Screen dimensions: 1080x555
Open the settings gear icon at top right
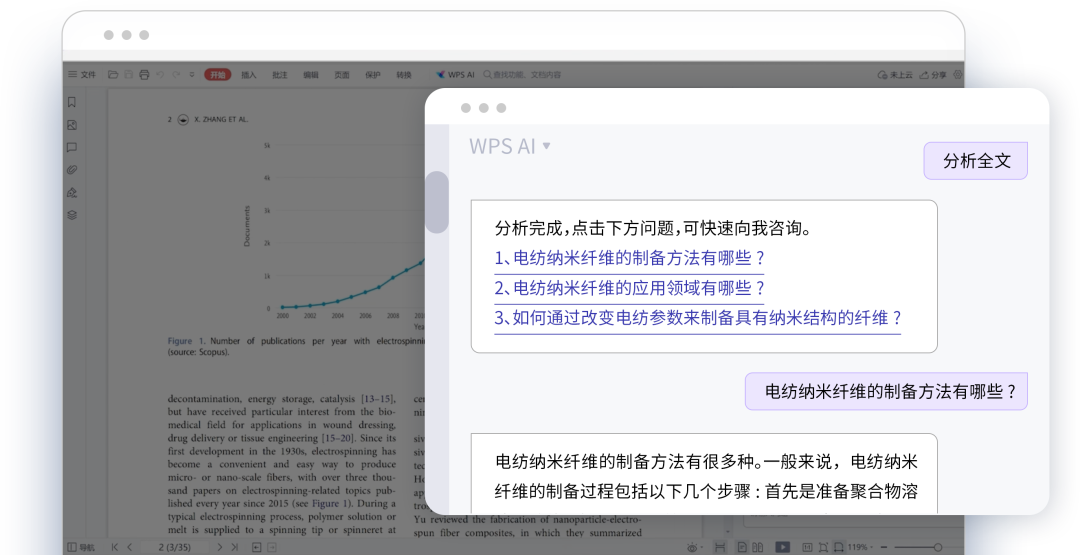coord(957,74)
